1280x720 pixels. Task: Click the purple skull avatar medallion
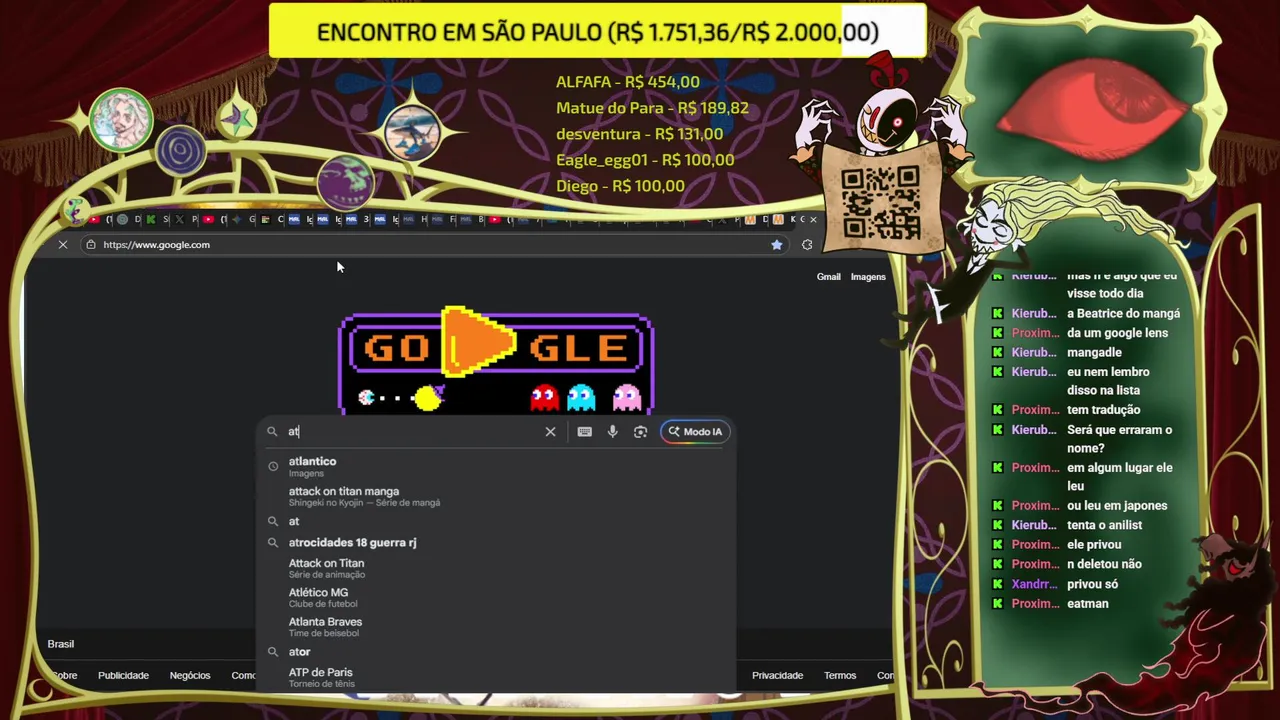click(x=346, y=181)
